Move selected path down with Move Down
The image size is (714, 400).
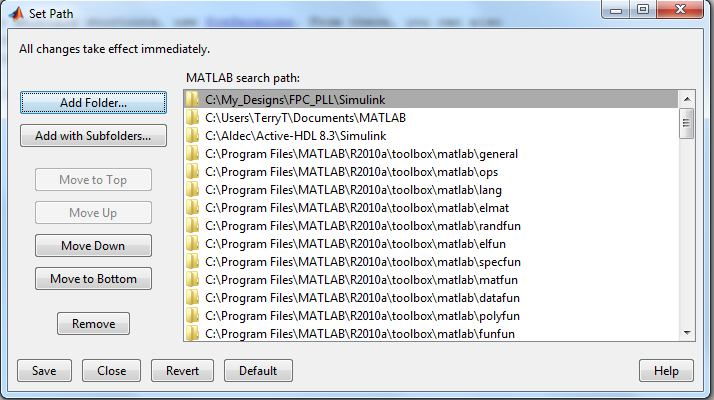pos(93,246)
